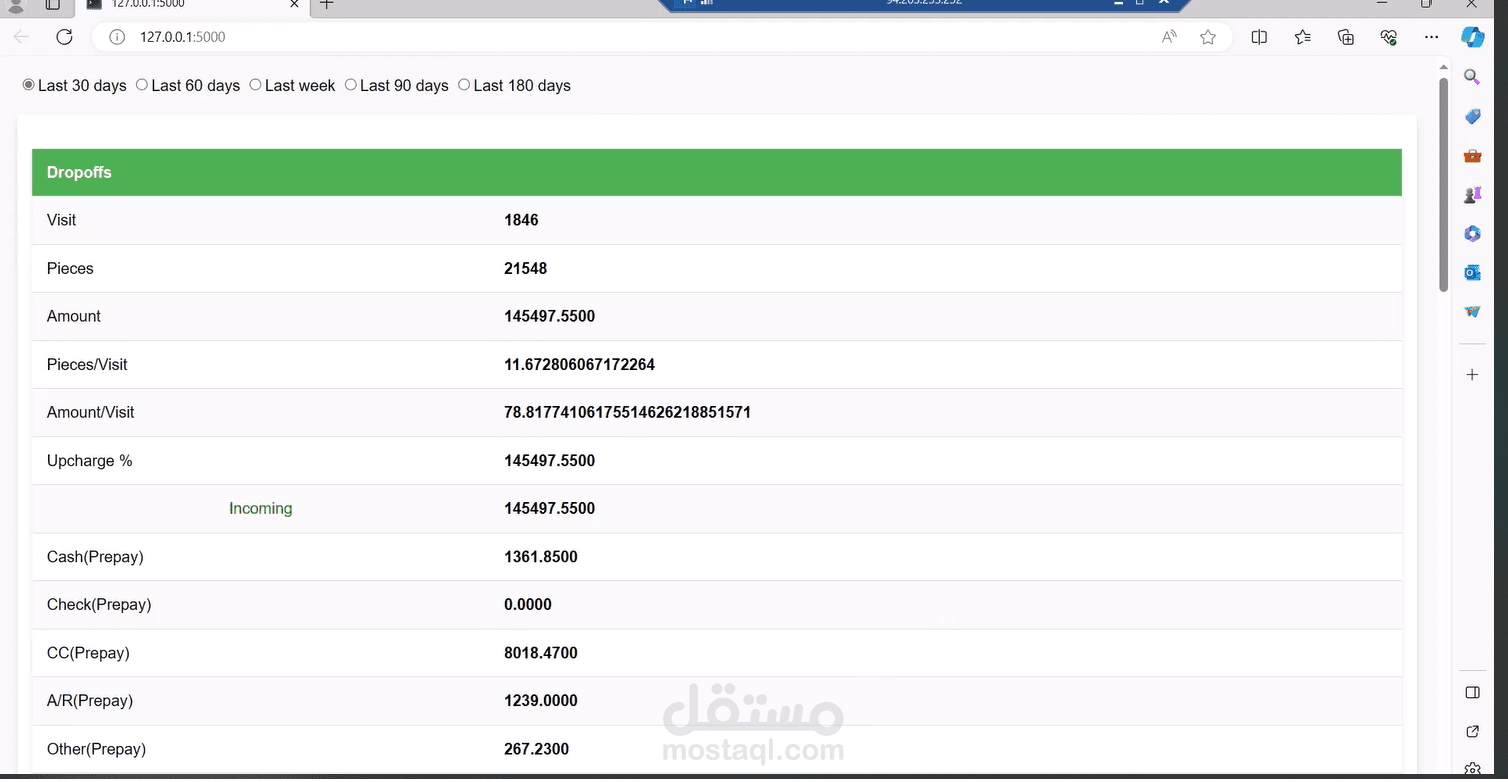
Task: Click the A/R(Prepay) label
Action: pos(90,701)
